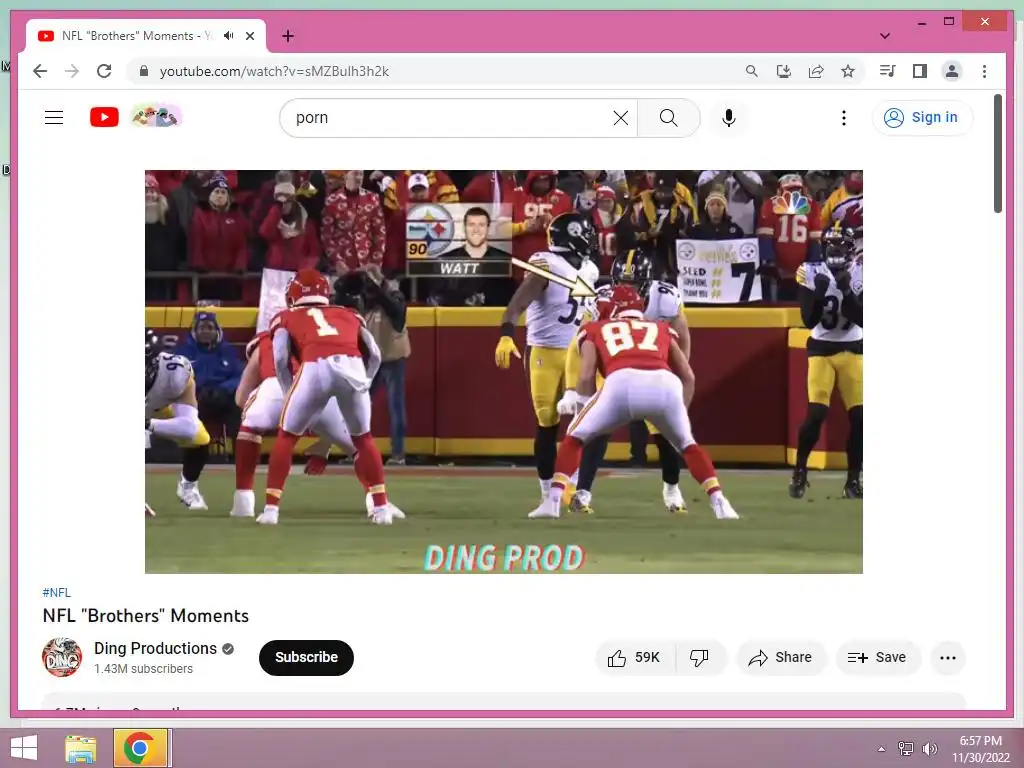1024x768 pixels.
Task: Click Sign in button
Action: point(921,118)
